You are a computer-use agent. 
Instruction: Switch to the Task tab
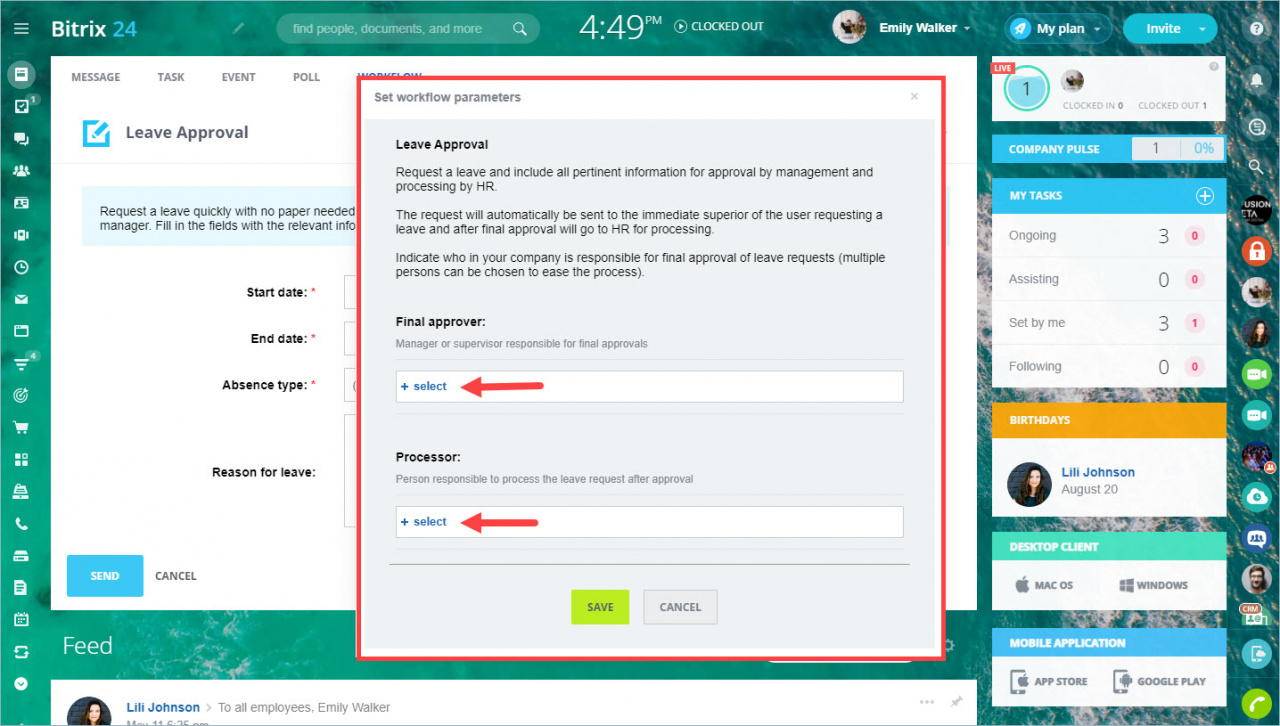click(x=171, y=77)
